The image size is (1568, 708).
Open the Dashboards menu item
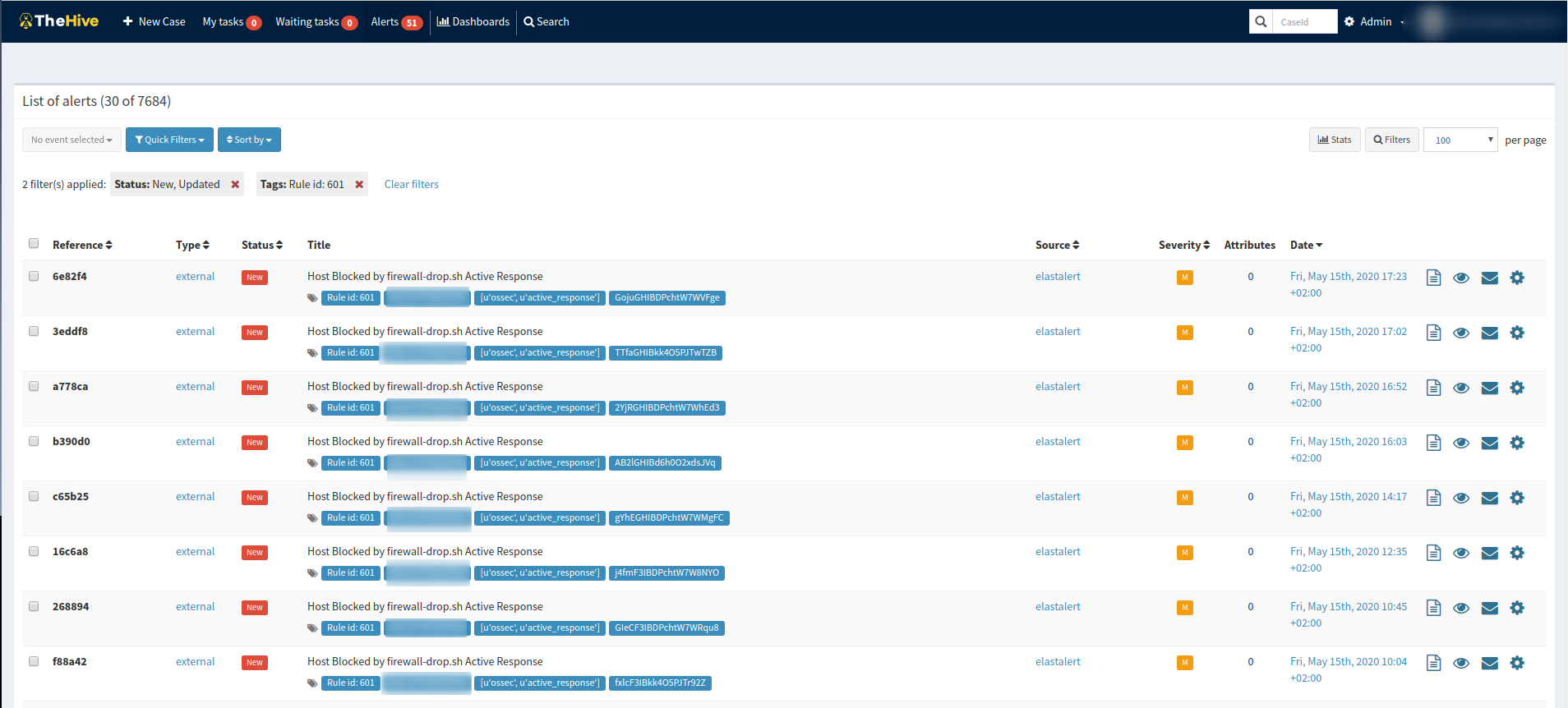pos(473,22)
